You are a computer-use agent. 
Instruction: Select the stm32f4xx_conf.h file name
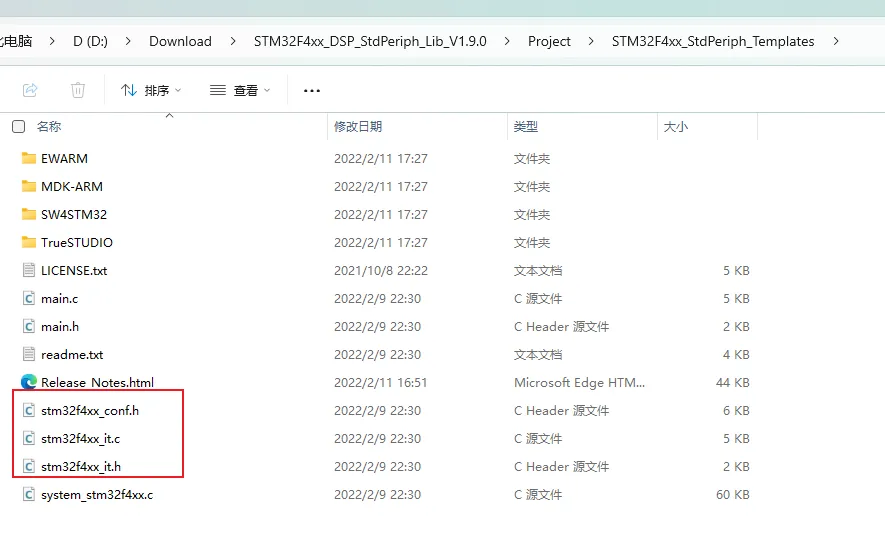[x=90, y=411]
